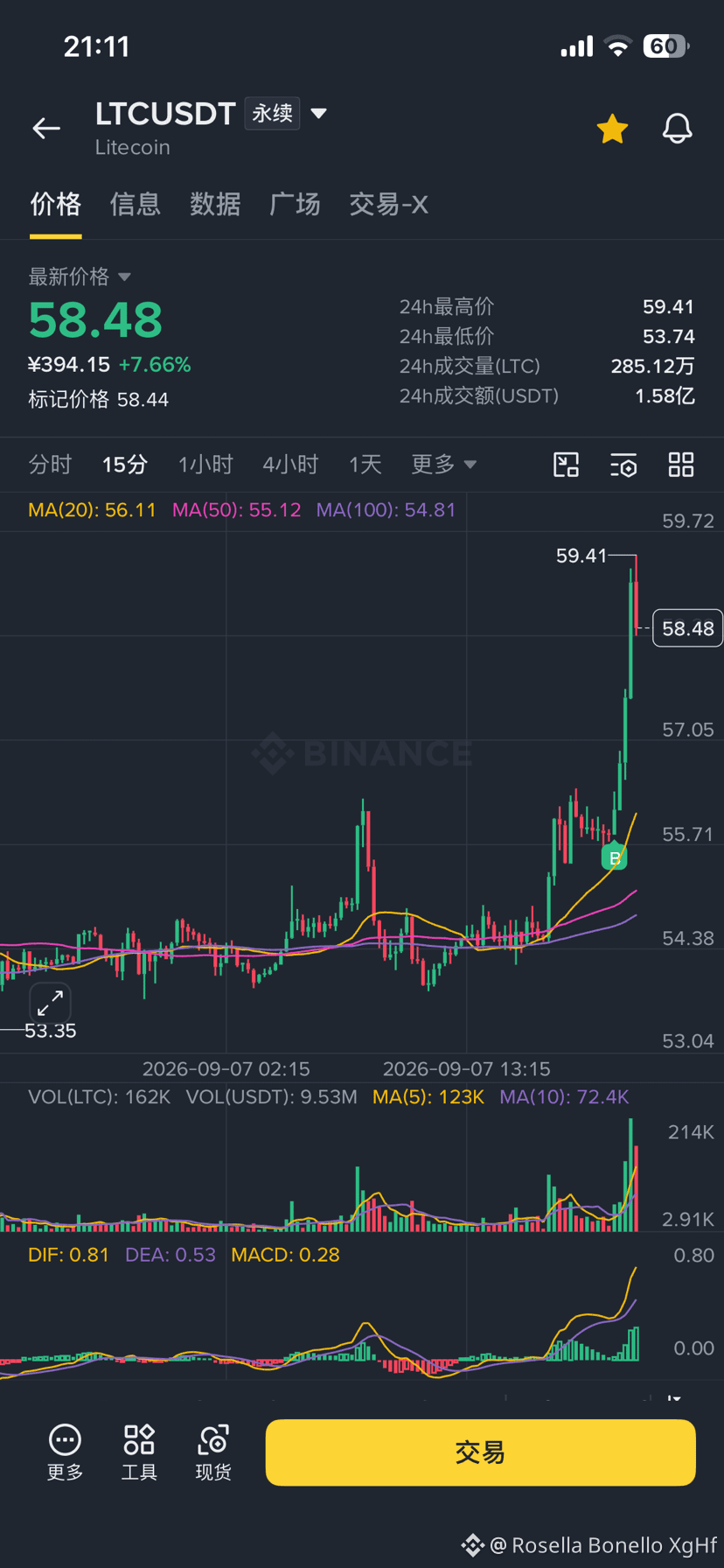Image resolution: width=724 pixels, height=1568 pixels.
Task: Open the drawing tools chart icon
Action: tap(567, 465)
